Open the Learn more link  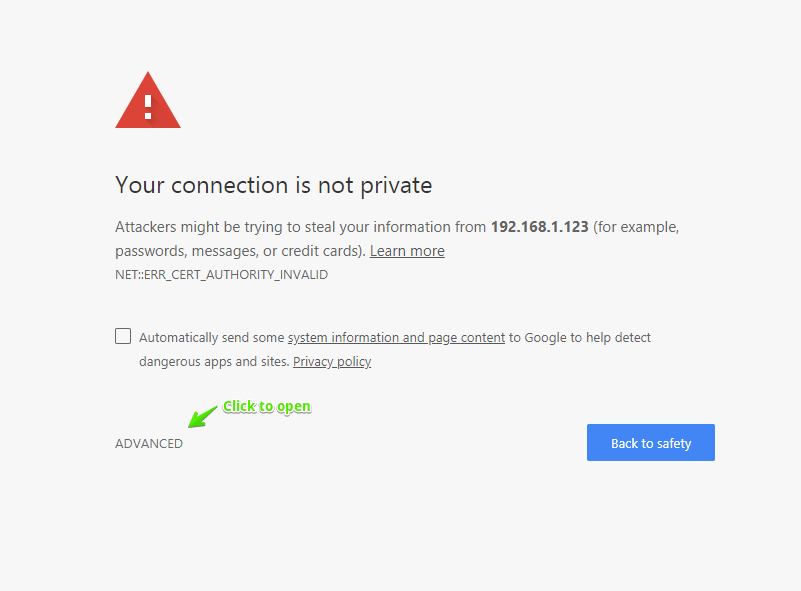(407, 251)
